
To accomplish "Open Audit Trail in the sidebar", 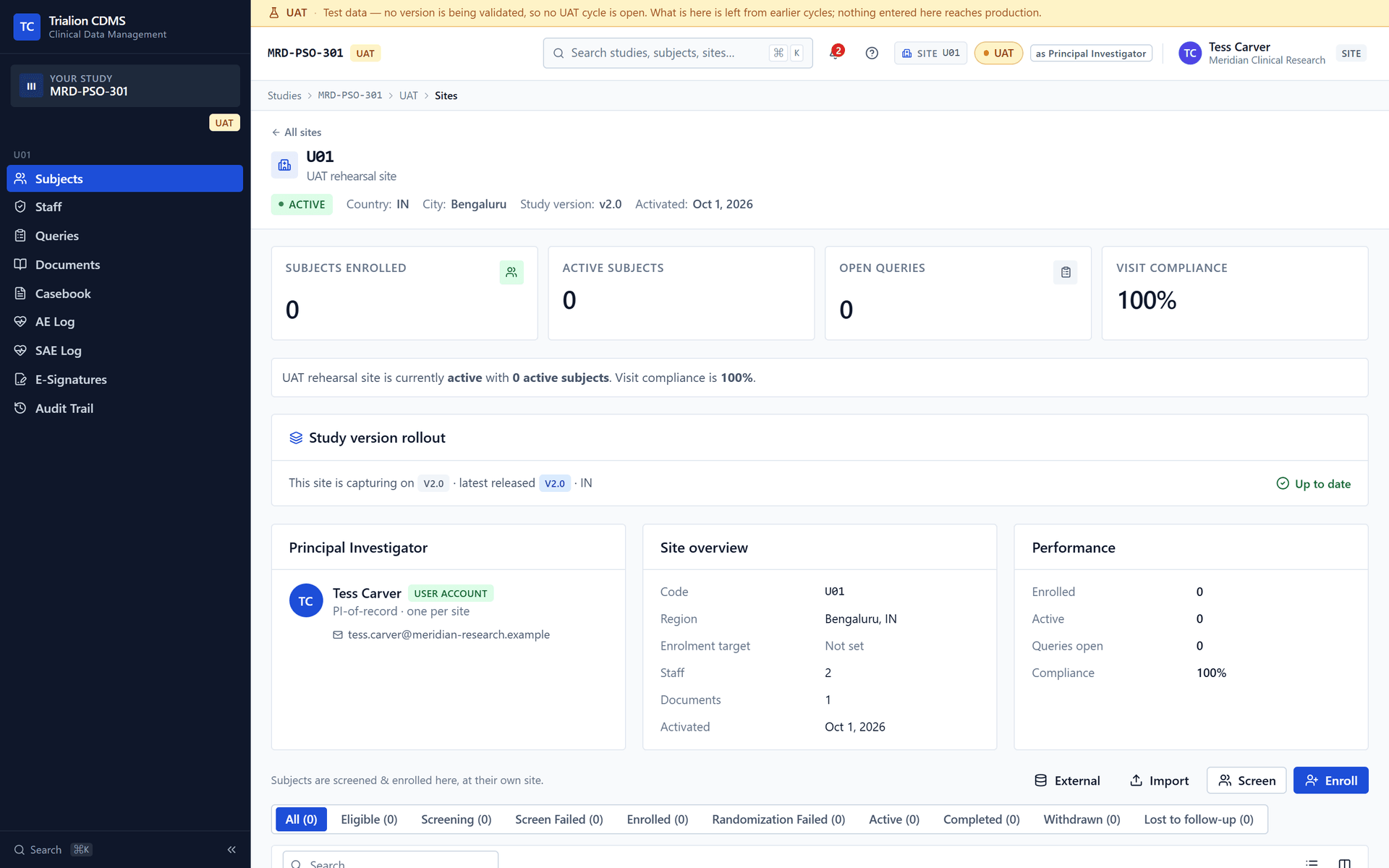I will [124, 409].
